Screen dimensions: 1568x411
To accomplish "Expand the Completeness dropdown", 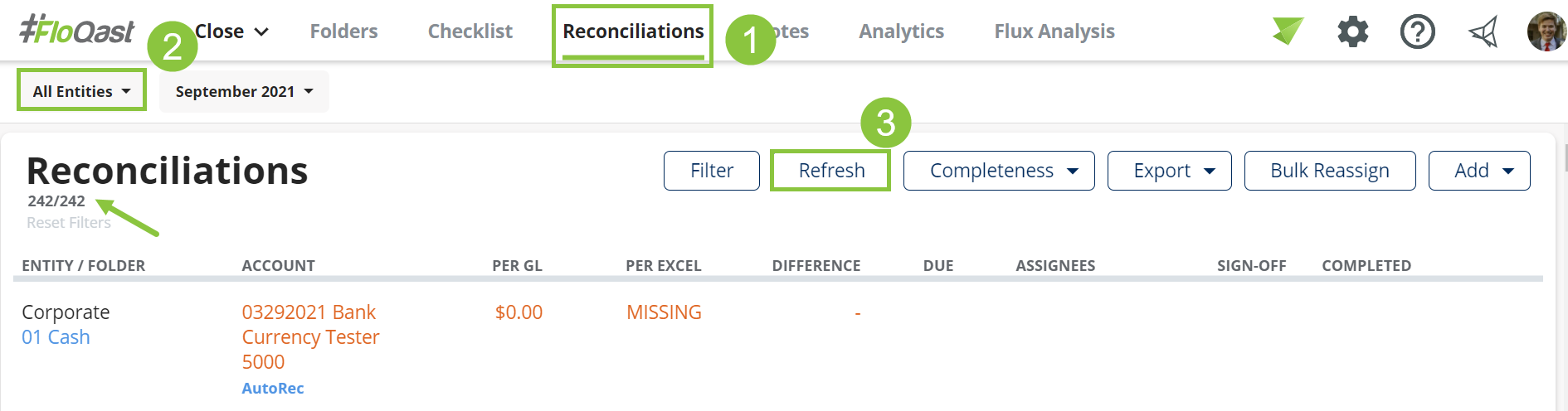I will (999, 171).
